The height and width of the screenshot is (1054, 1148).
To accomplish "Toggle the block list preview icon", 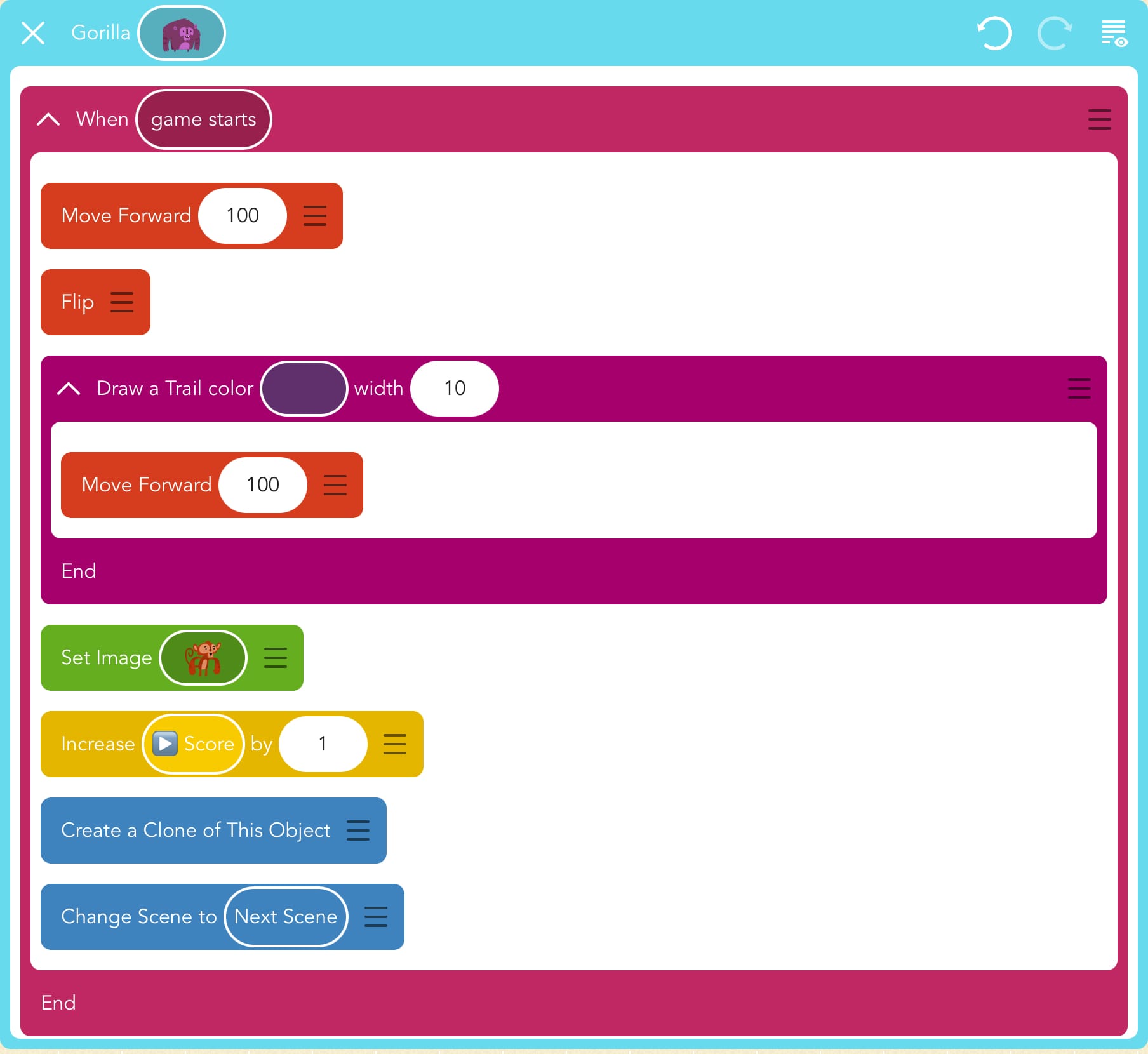I will pos(1114,33).
